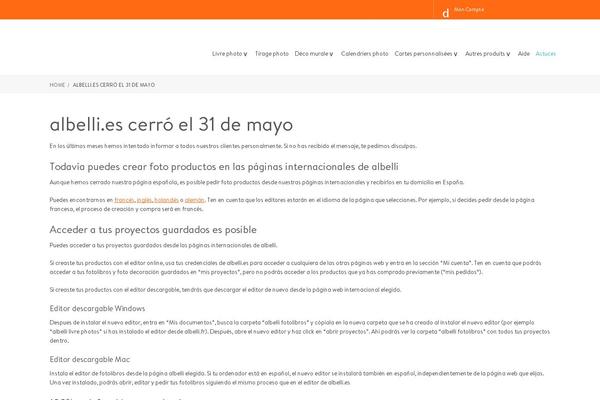600x400 pixels.
Task: Expand the Autres produits dropdown menu
Action: (x=488, y=54)
